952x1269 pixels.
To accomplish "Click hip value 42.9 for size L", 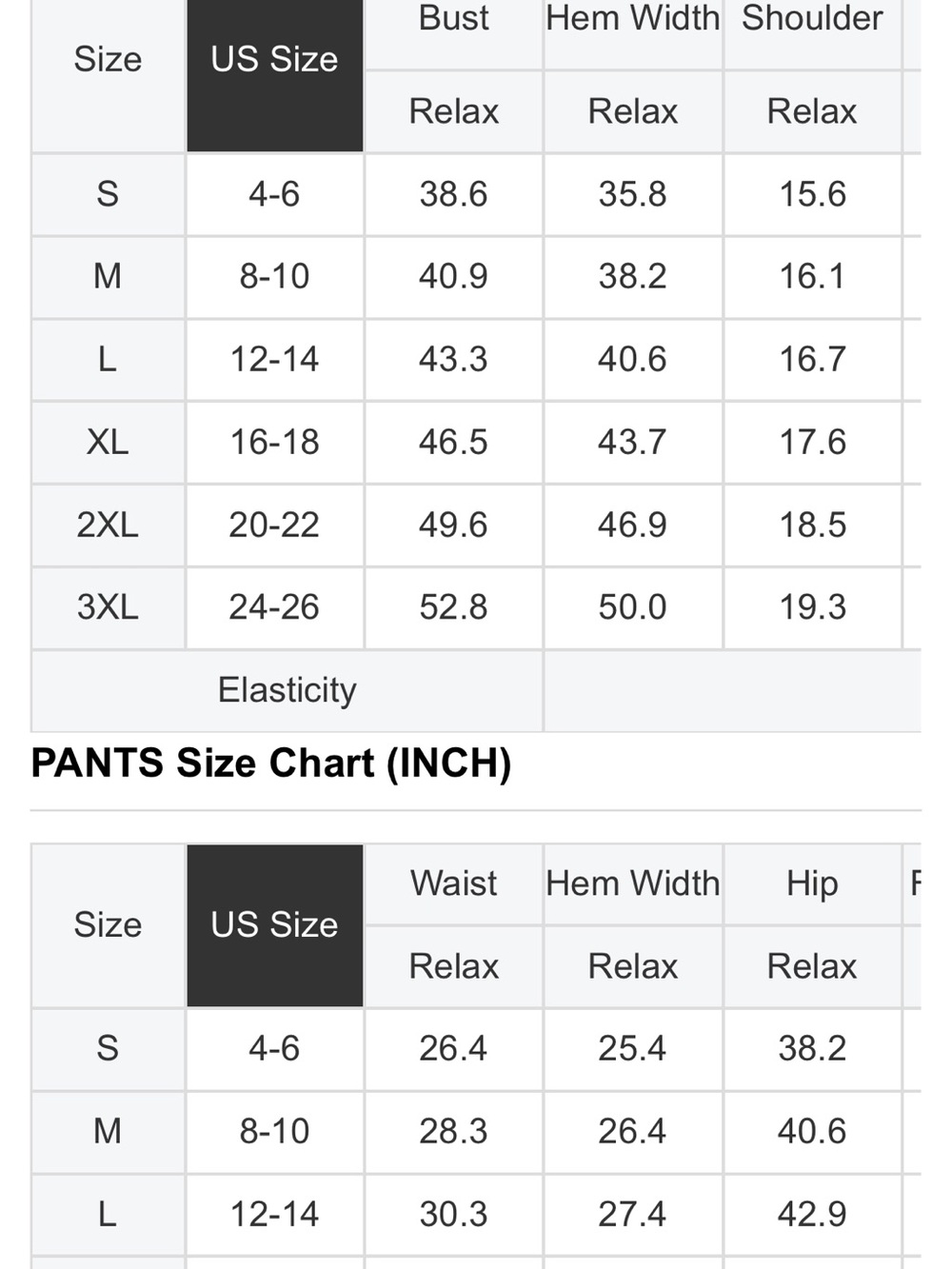I will [x=812, y=1214].
